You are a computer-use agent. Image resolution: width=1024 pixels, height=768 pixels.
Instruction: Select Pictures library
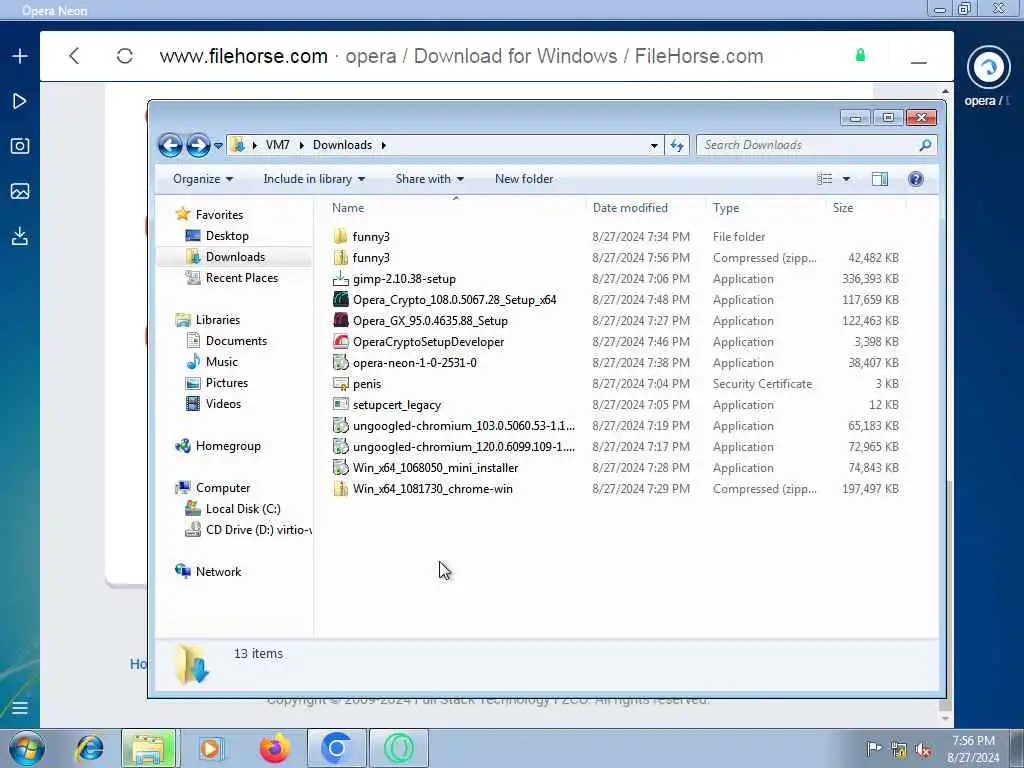coord(227,383)
